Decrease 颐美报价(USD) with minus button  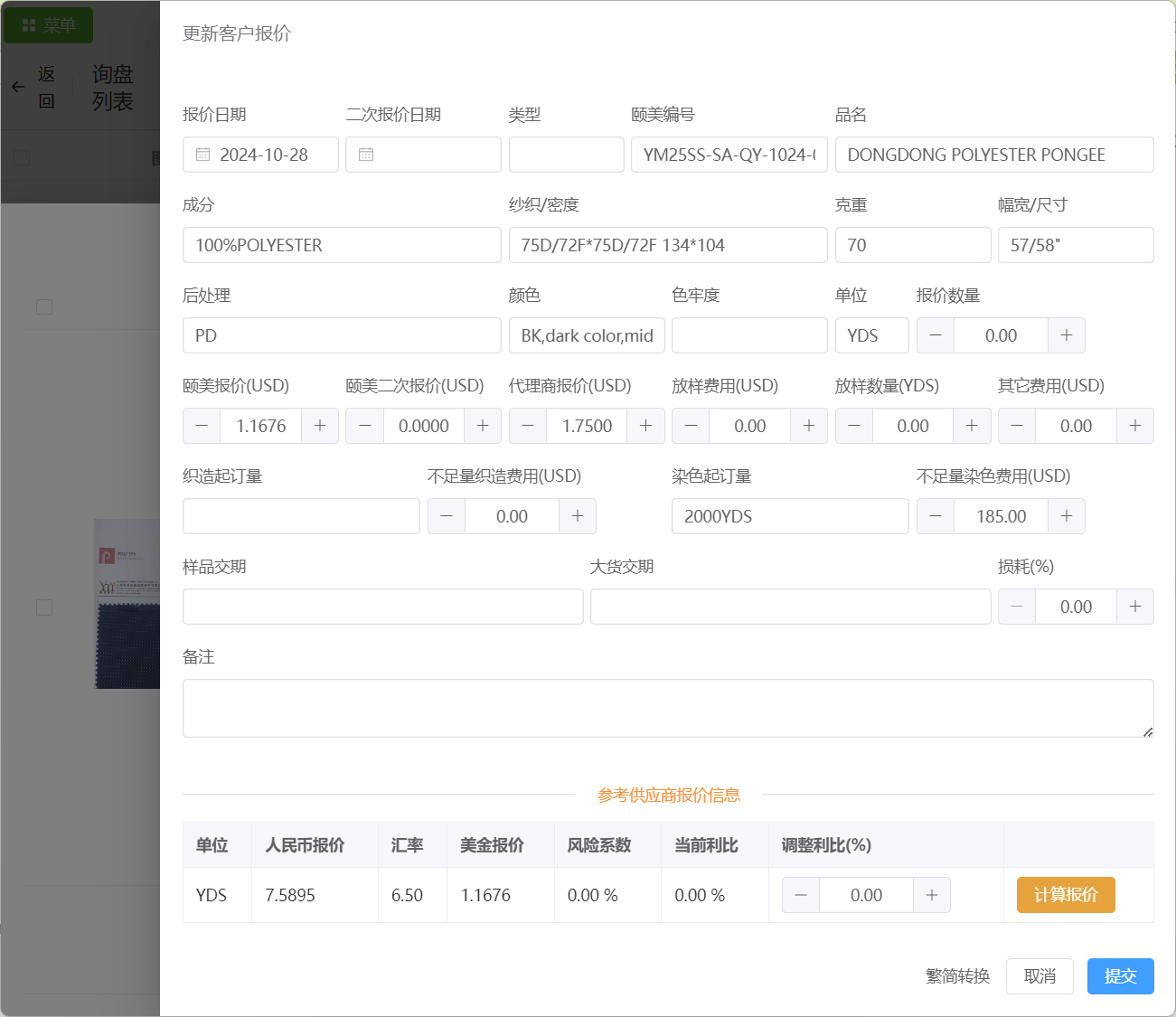(x=202, y=426)
